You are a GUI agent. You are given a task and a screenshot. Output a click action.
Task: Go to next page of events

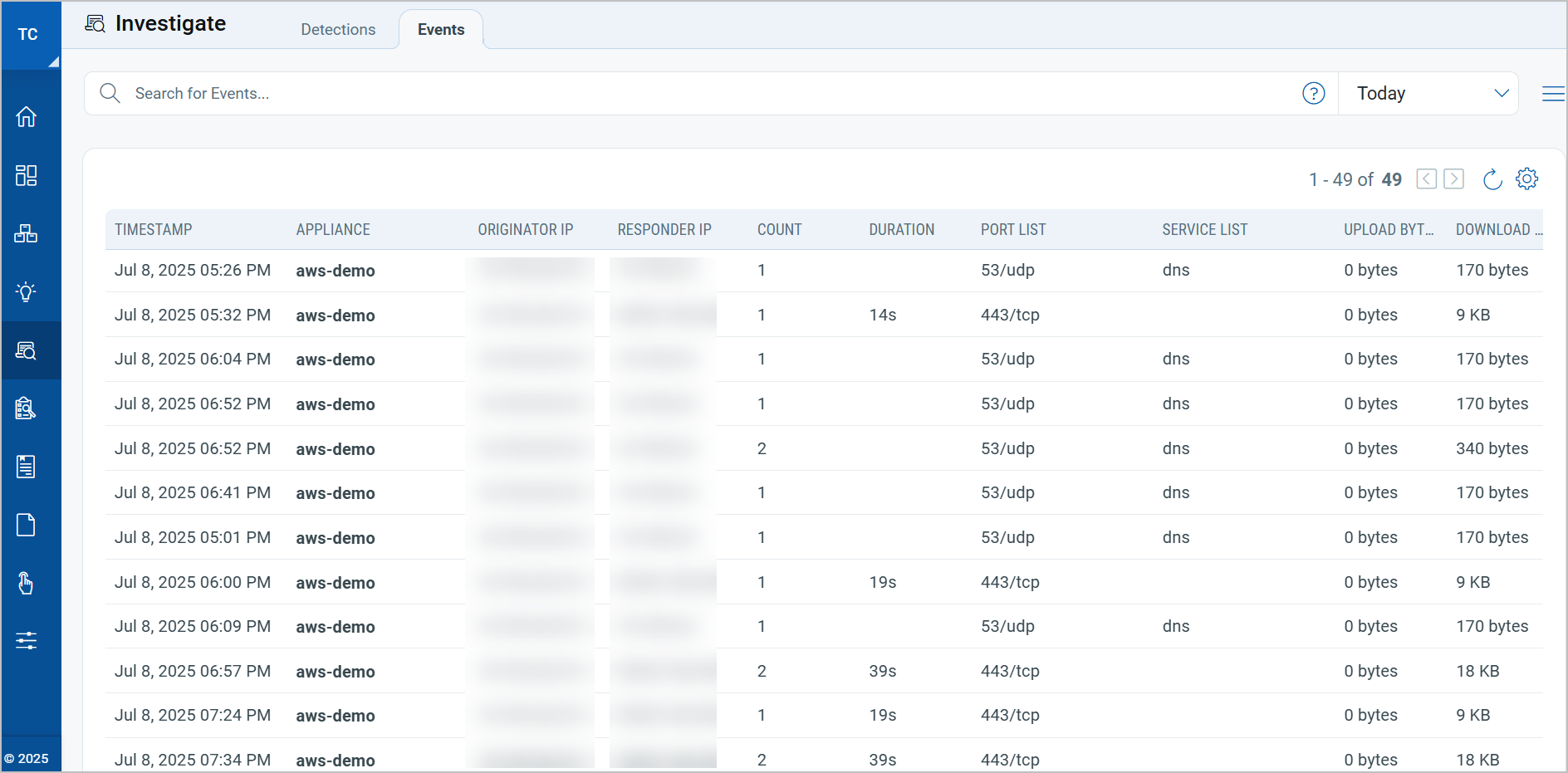point(1454,179)
